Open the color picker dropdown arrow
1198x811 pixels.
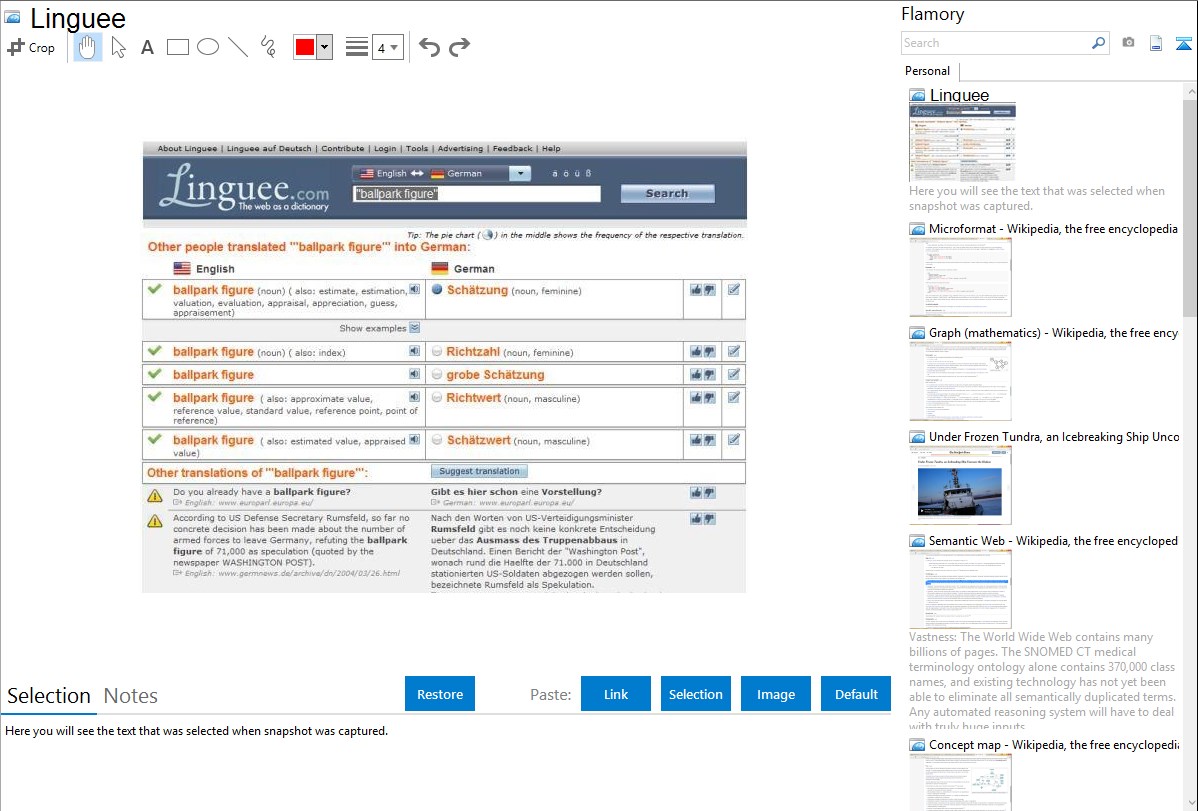tap(325, 47)
